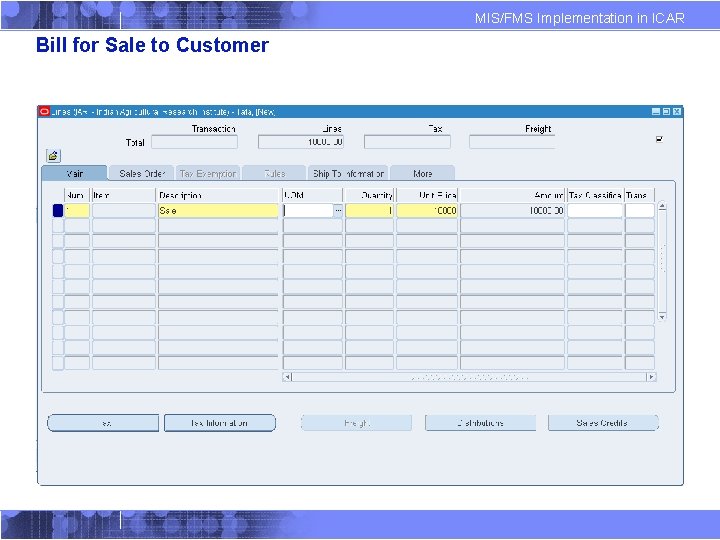Click the vertical scrollbar down arrow
The image size is (720, 540).
tap(662, 316)
